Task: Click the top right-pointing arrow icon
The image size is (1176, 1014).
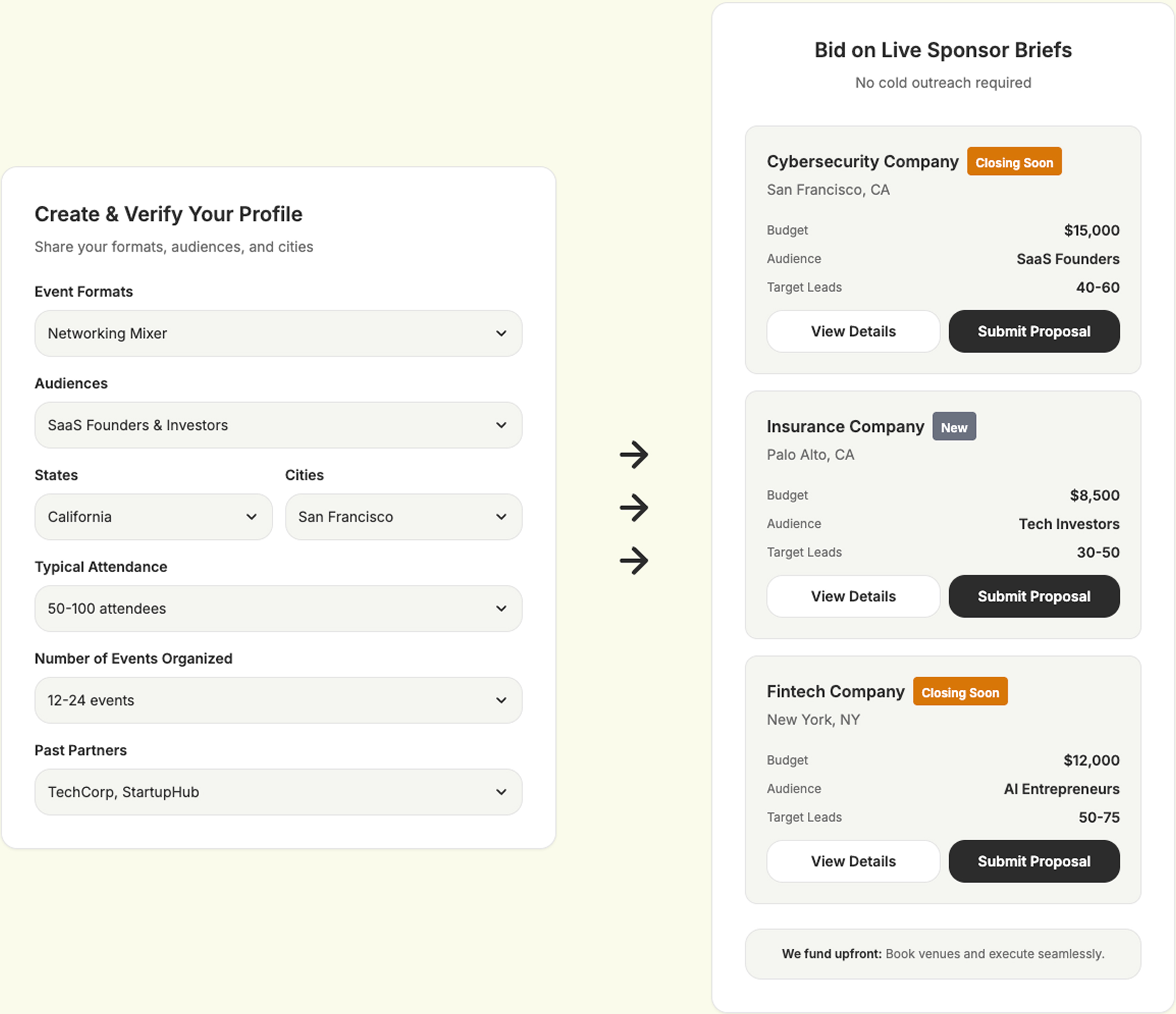Action: [633, 455]
